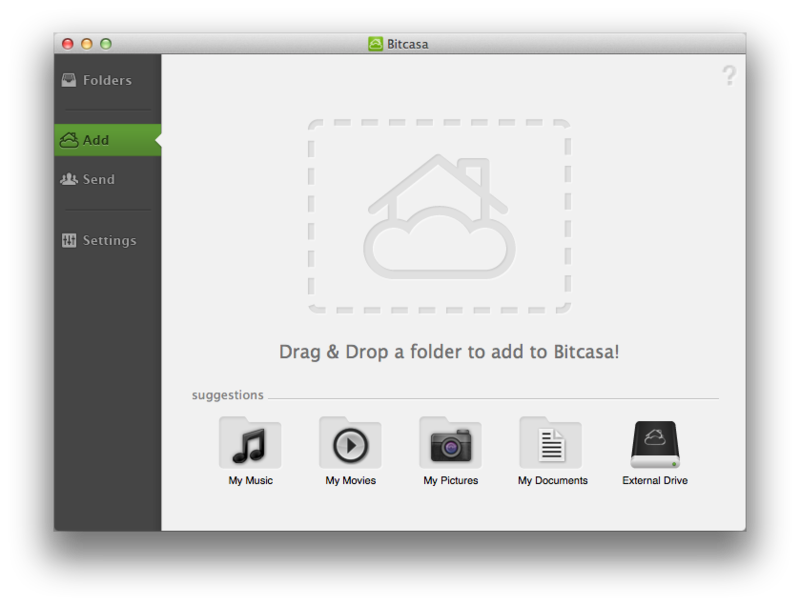800x606 pixels.
Task: Select the My Movies folder icon
Action: [x=350, y=442]
